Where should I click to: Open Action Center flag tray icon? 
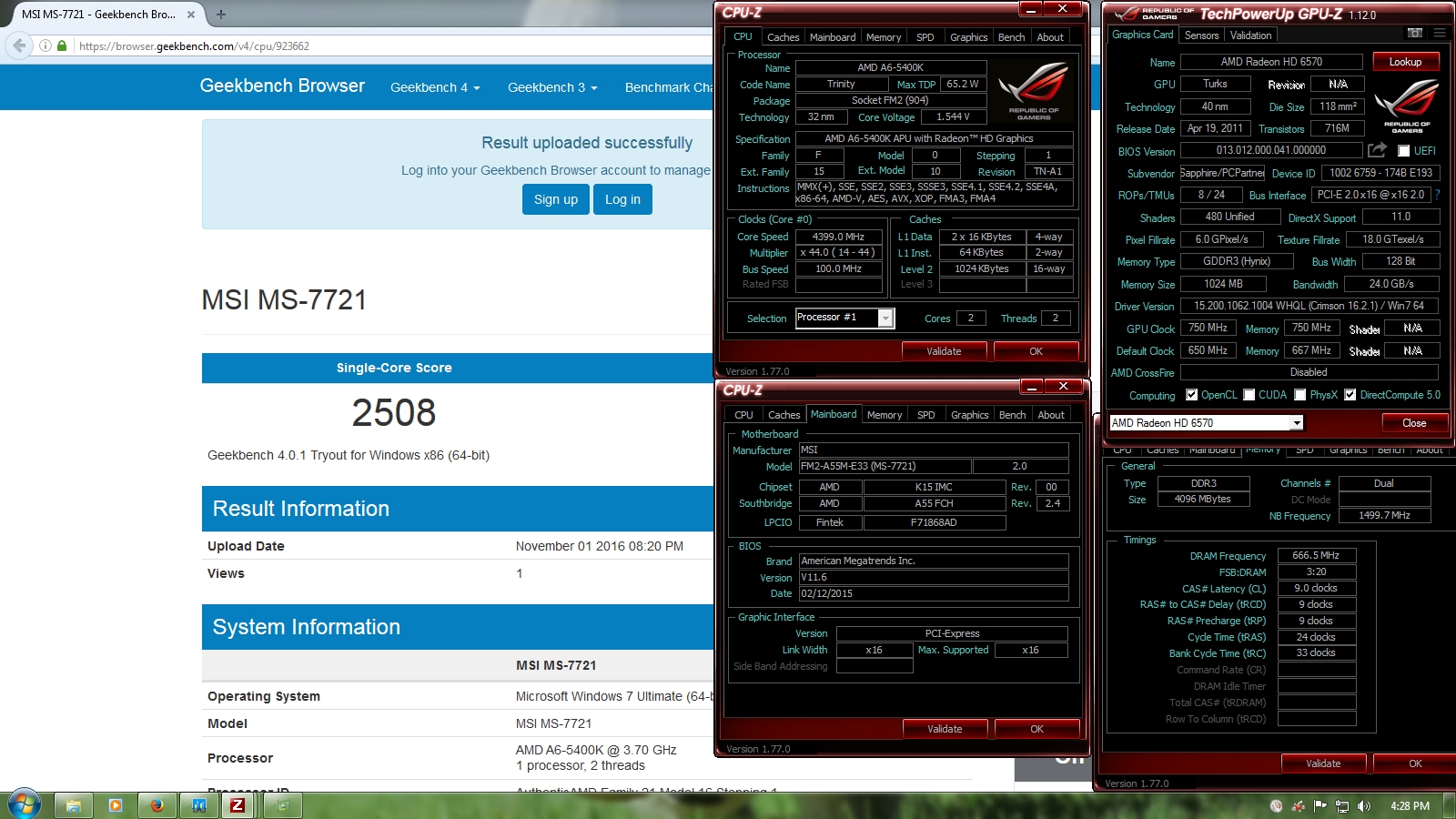[1320, 806]
